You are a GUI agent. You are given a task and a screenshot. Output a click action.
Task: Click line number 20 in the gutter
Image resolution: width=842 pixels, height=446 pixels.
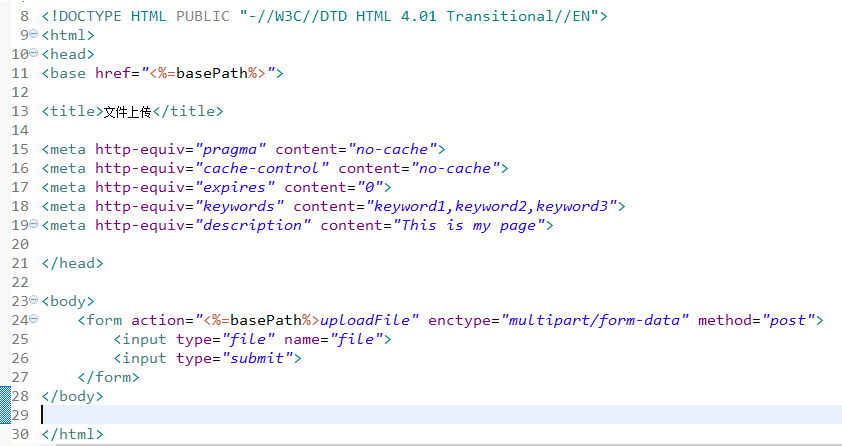click(x=20, y=244)
